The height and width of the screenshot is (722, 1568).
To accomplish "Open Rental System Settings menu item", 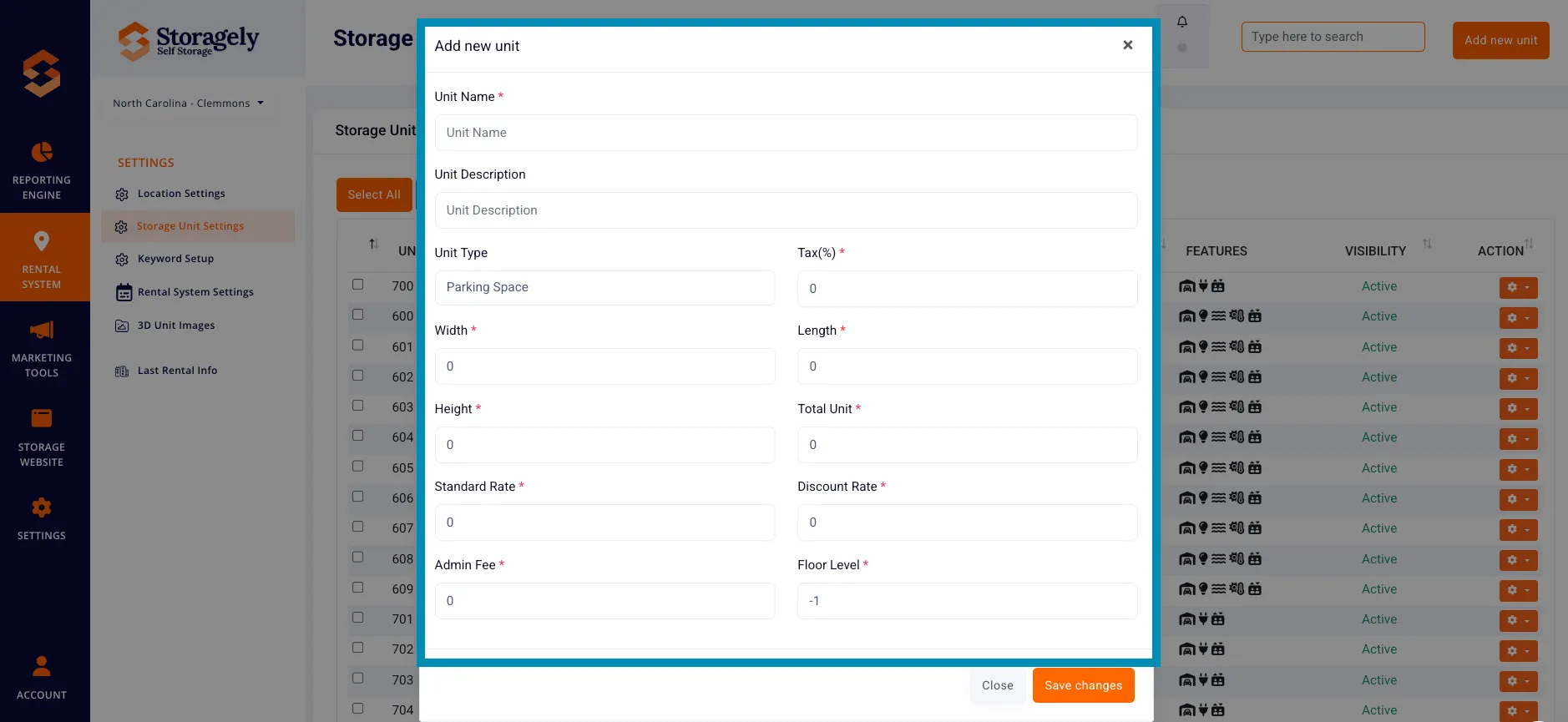I will [x=195, y=292].
